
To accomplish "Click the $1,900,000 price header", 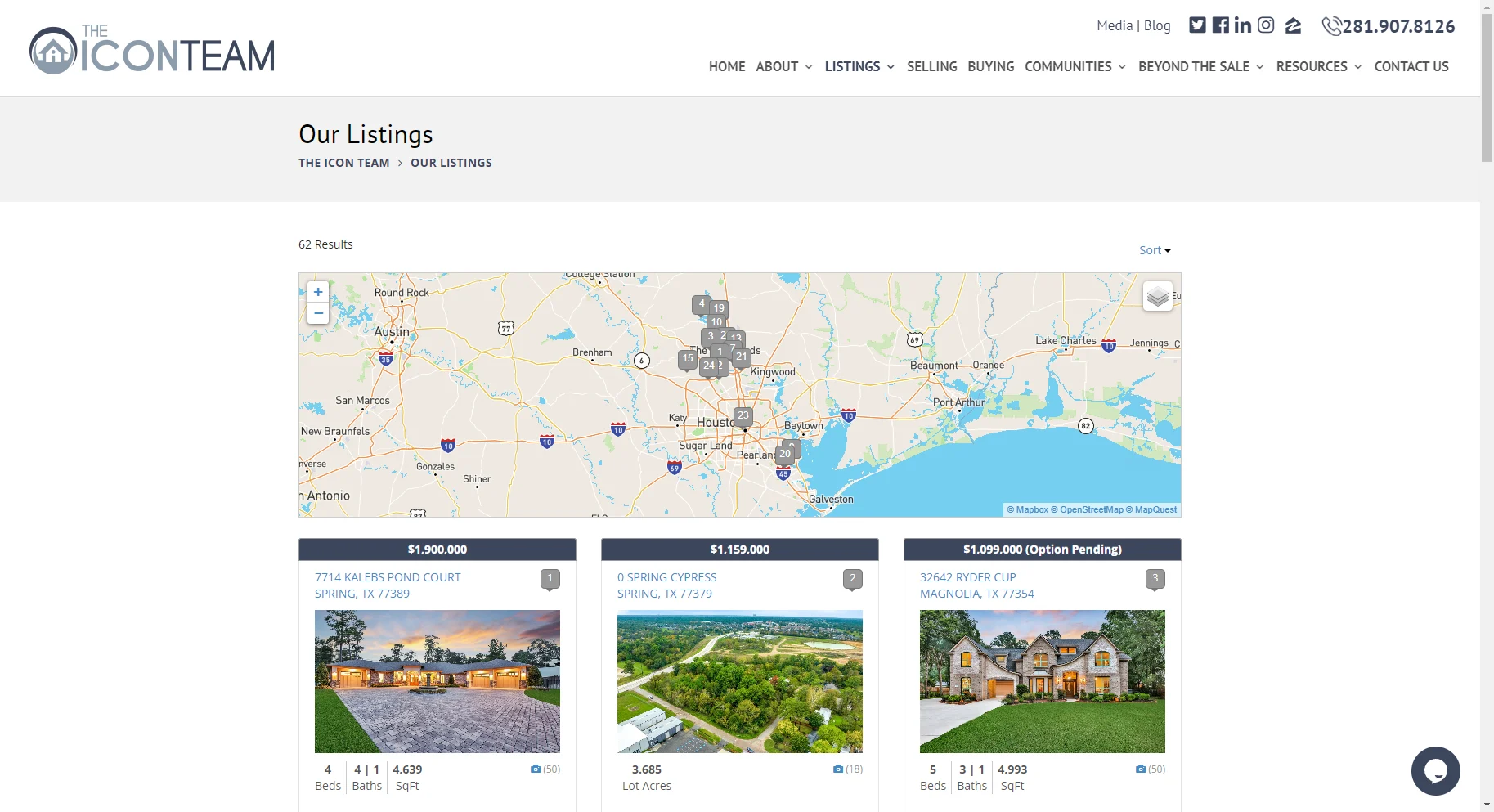I will point(437,550).
